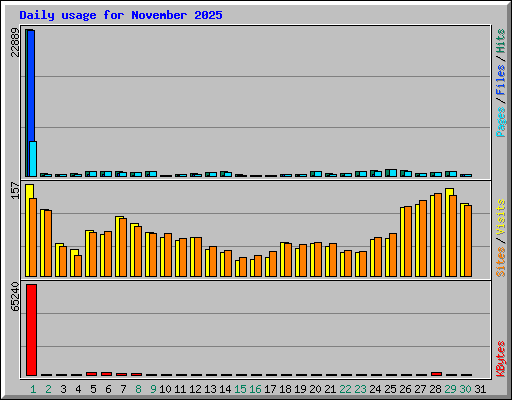Viewport: 512px width, 400px height.
Task: Click day label 24 on the x-axis
Action: 375,389
